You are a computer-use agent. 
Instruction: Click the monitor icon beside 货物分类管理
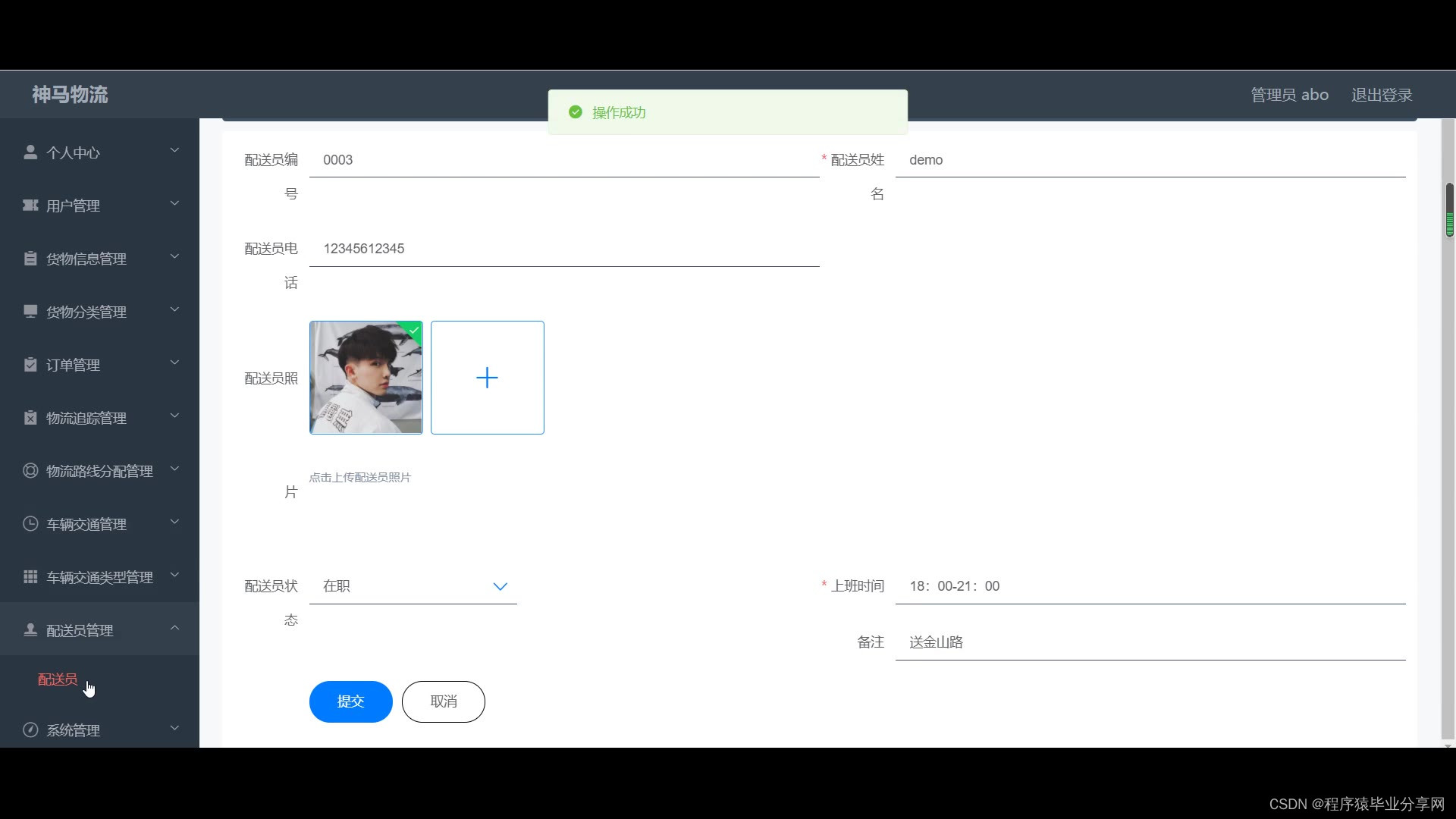tap(30, 312)
